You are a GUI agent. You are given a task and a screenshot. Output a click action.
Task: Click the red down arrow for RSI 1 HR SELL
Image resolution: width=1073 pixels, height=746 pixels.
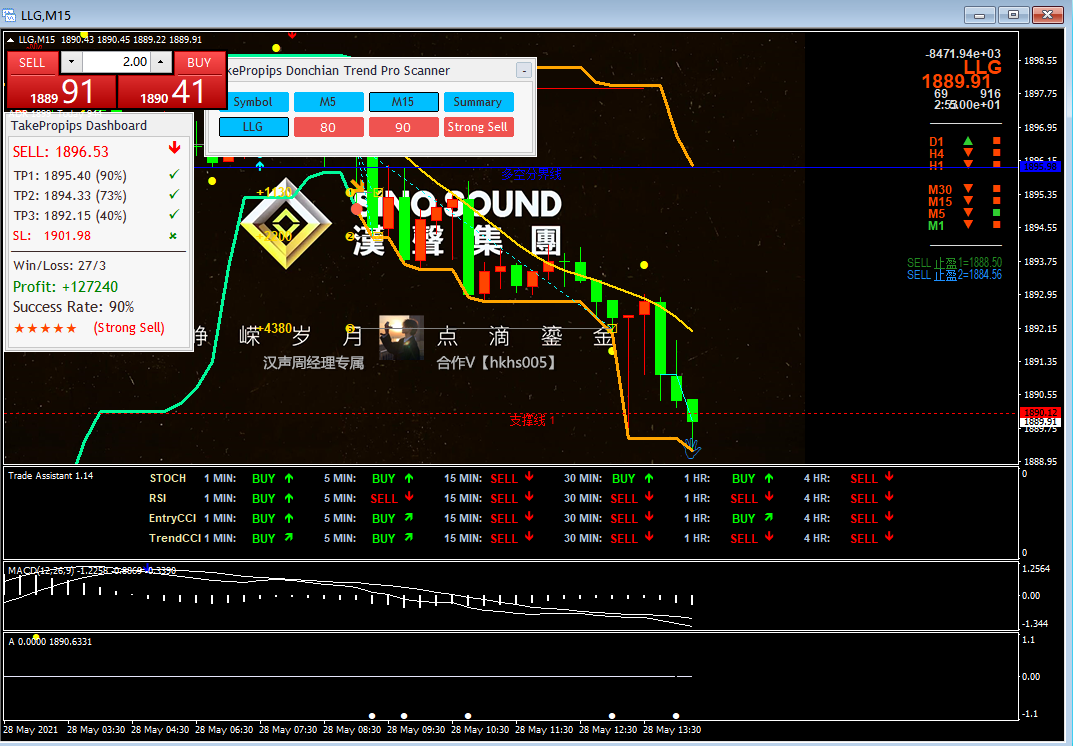(769, 497)
